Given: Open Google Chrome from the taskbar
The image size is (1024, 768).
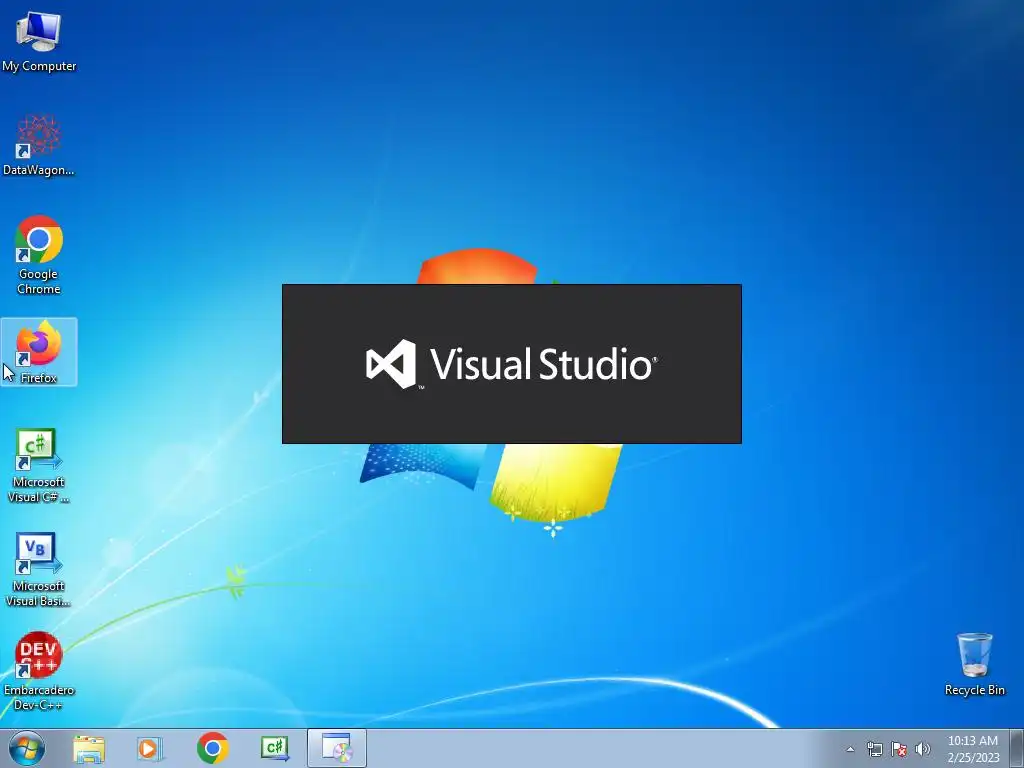Looking at the screenshot, I should tap(212, 748).
